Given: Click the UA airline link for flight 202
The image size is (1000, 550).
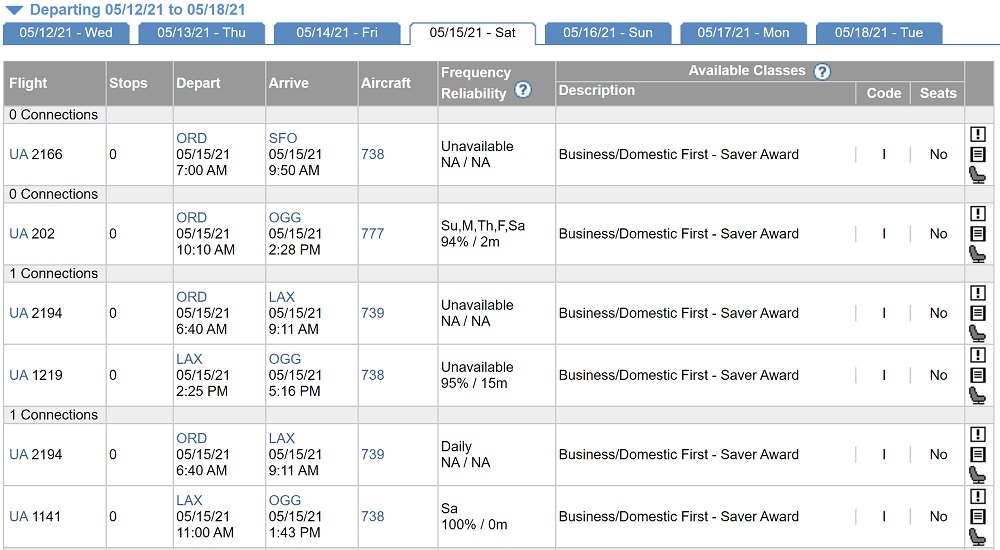Looking at the screenshot, I should click(x=18, y=234).
